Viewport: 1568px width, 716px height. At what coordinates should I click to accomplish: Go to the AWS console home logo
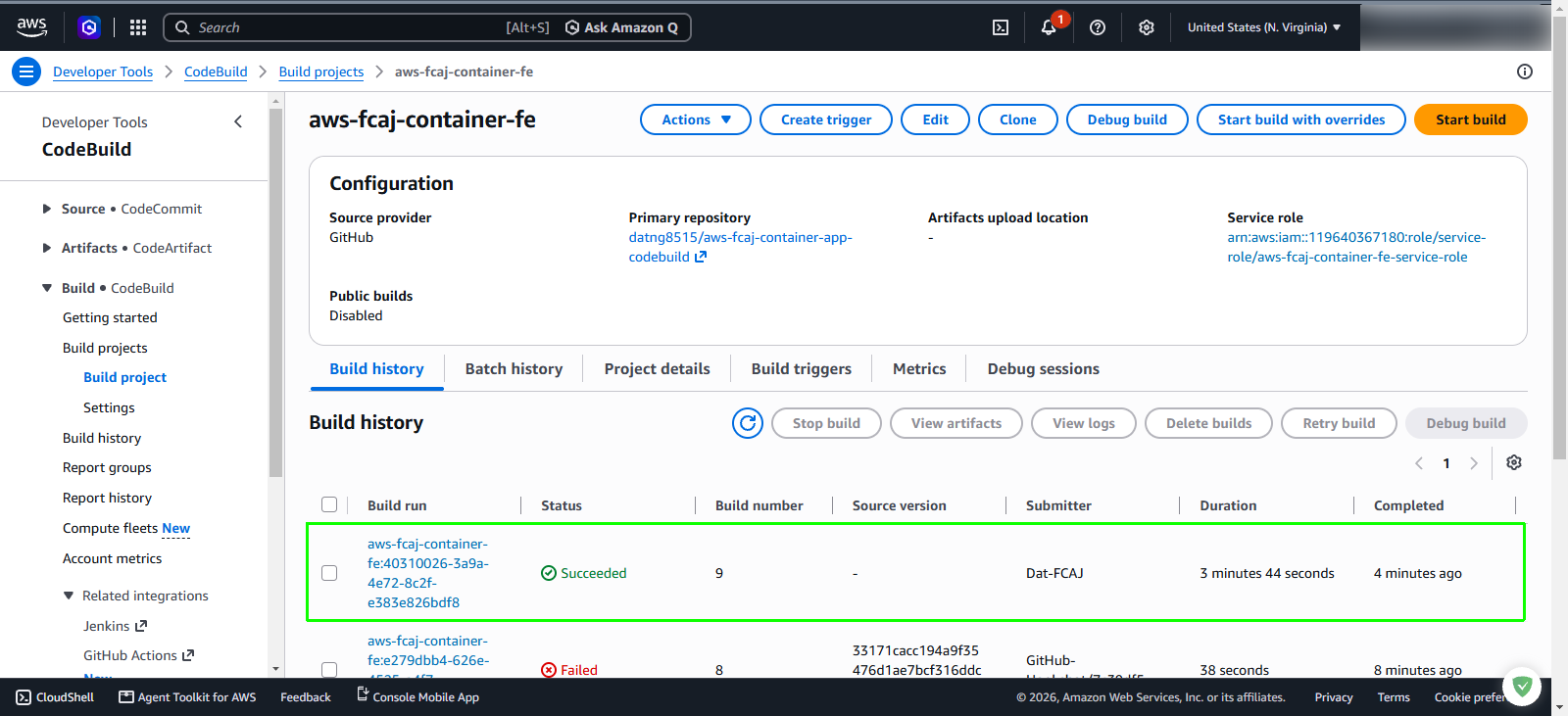(x=31, y=27)
